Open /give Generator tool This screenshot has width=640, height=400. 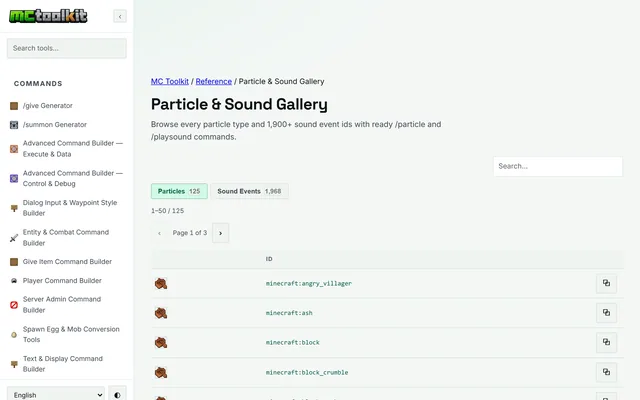click(48, 106)
